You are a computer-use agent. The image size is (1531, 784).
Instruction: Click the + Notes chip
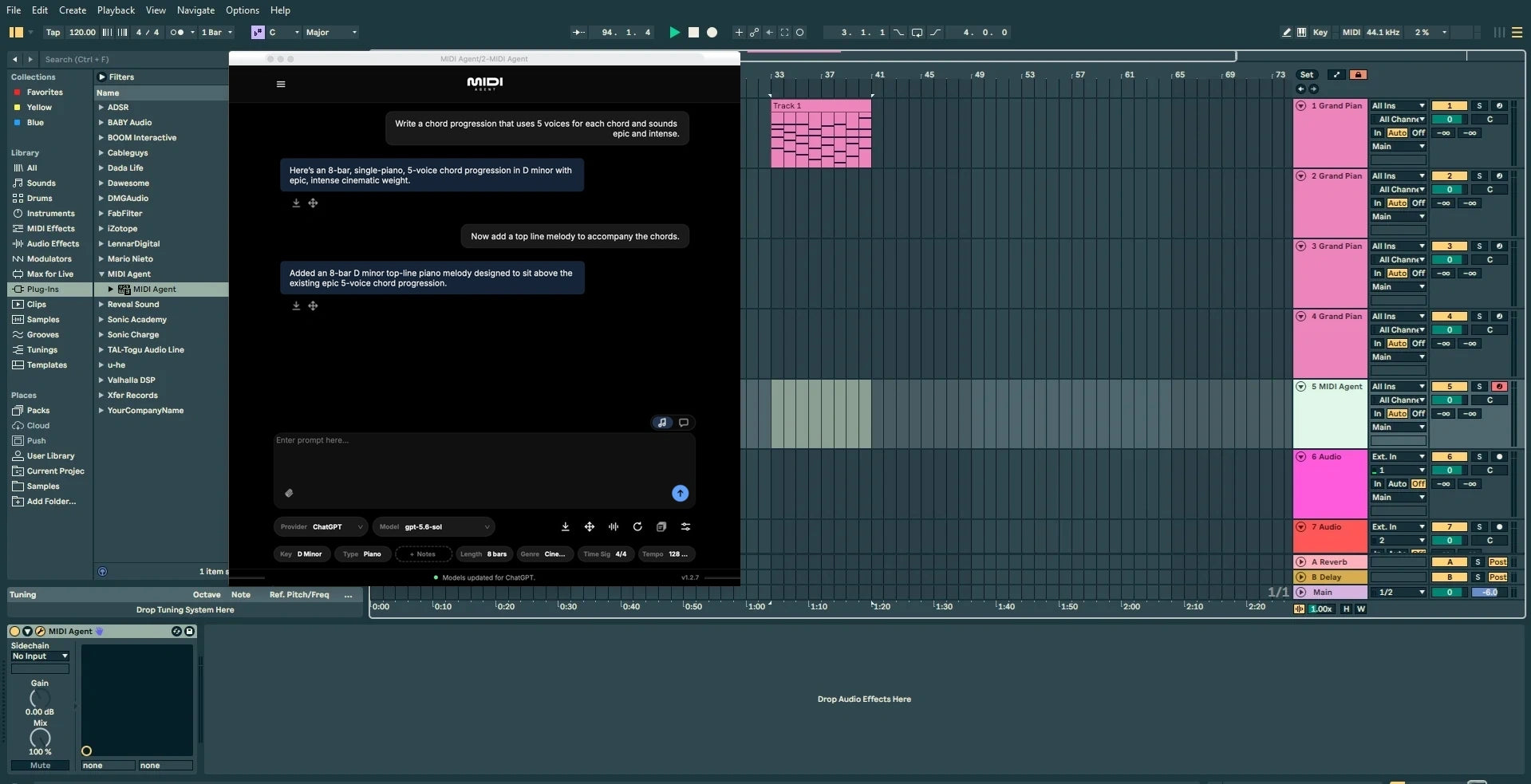click(x=423, y=554)
